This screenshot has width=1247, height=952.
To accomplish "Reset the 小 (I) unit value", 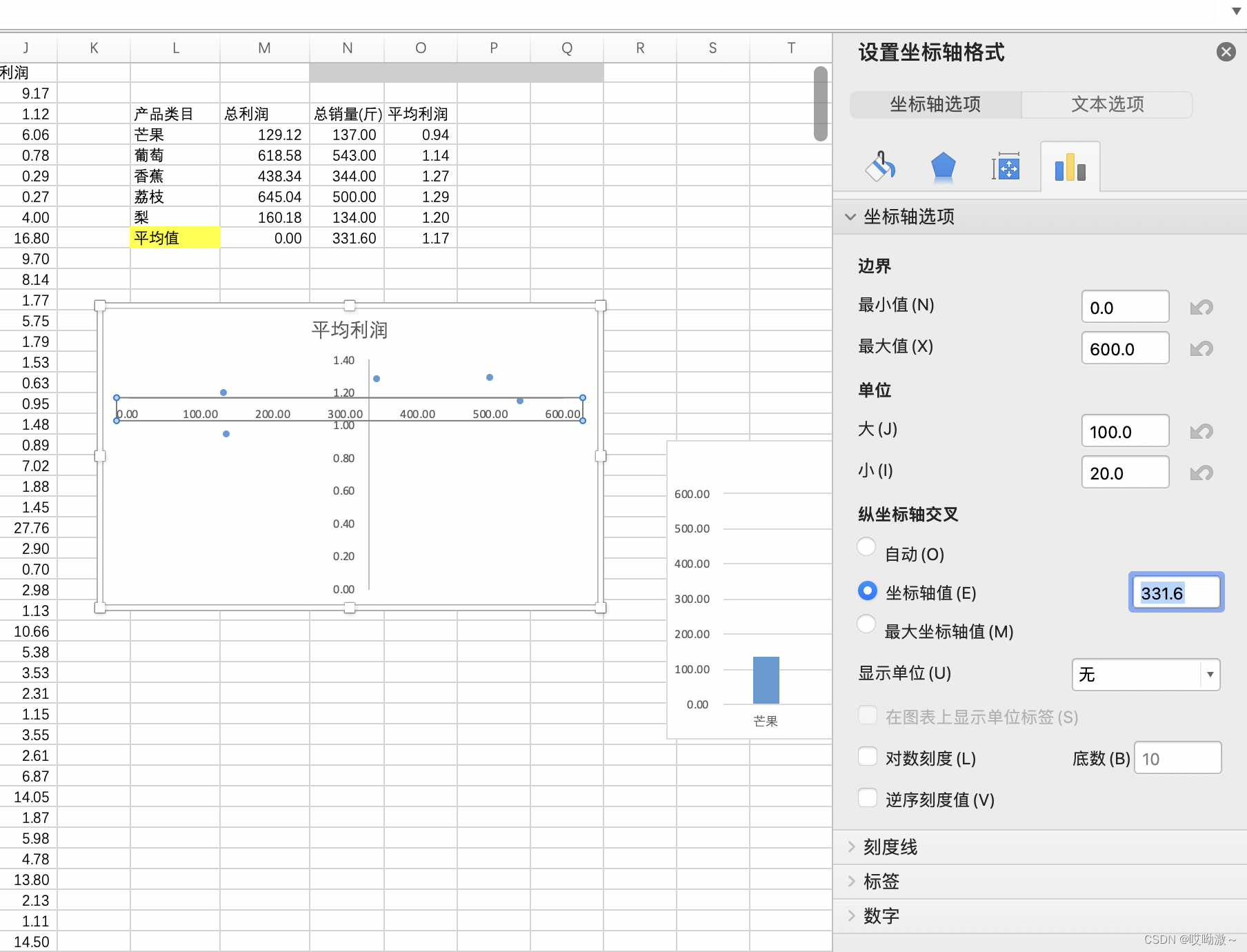I will point(1201,473).
